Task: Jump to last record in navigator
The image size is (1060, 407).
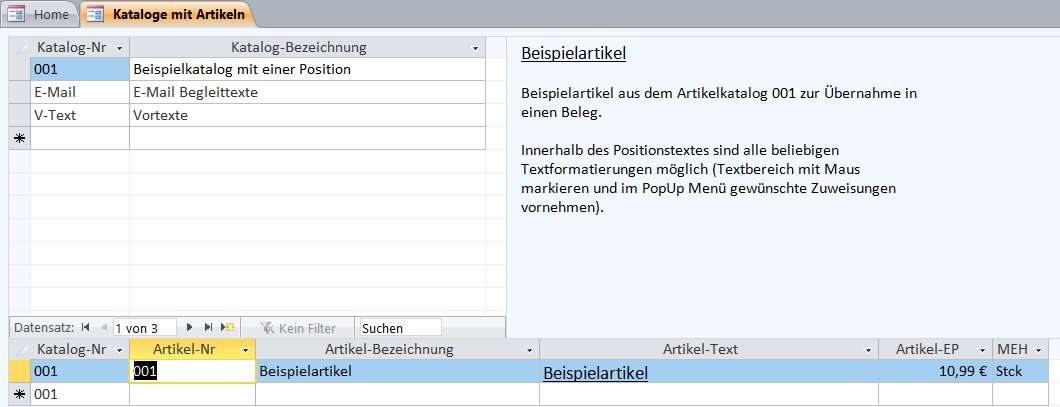Action: 208,327
